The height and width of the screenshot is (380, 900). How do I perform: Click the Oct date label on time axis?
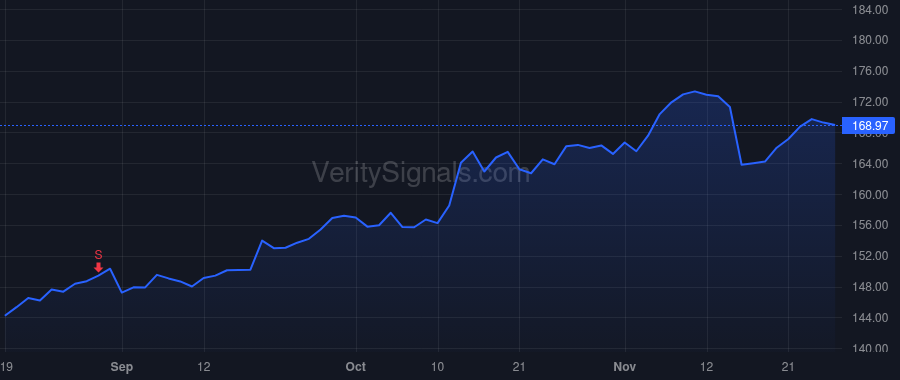click(x=356, y=367)
